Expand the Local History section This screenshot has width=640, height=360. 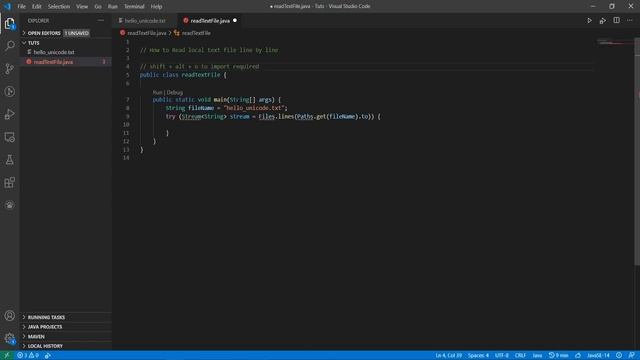65,346
